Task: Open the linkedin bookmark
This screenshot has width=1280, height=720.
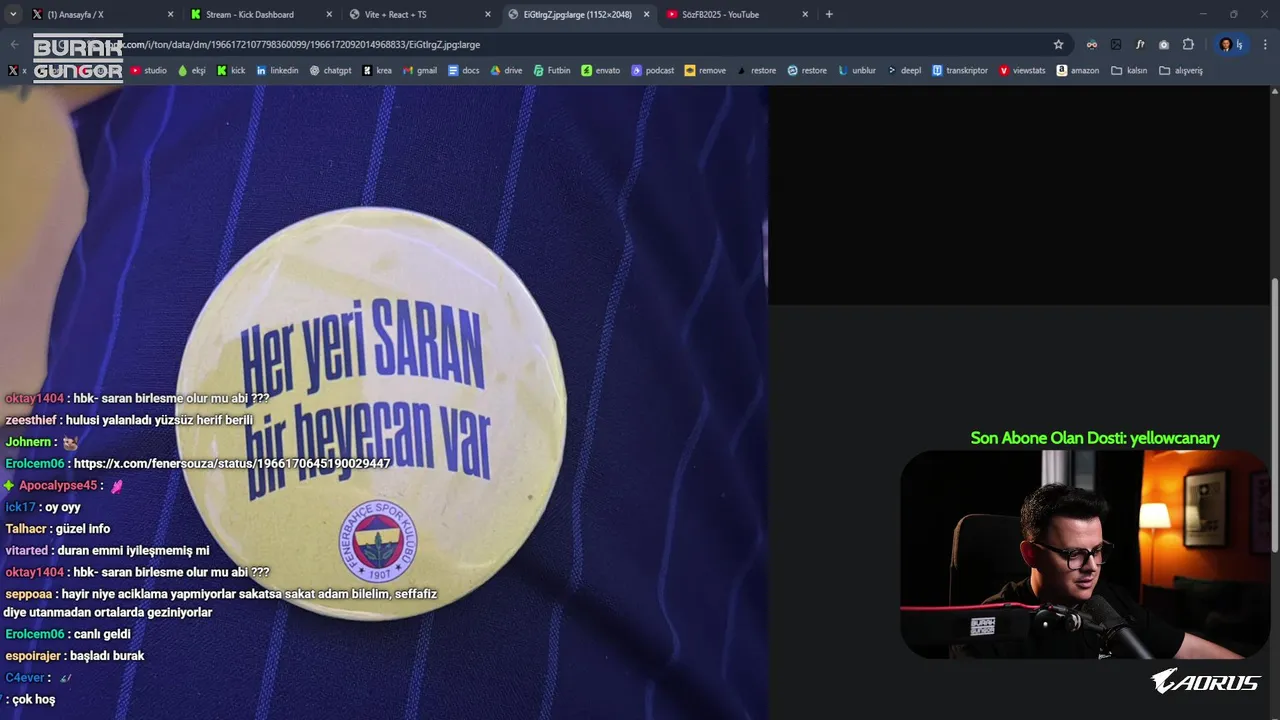Action: (277, 71)
